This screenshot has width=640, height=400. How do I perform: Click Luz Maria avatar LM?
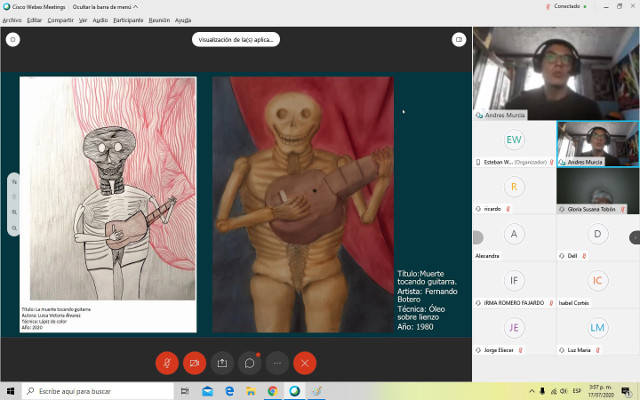[x=598, y=327]
